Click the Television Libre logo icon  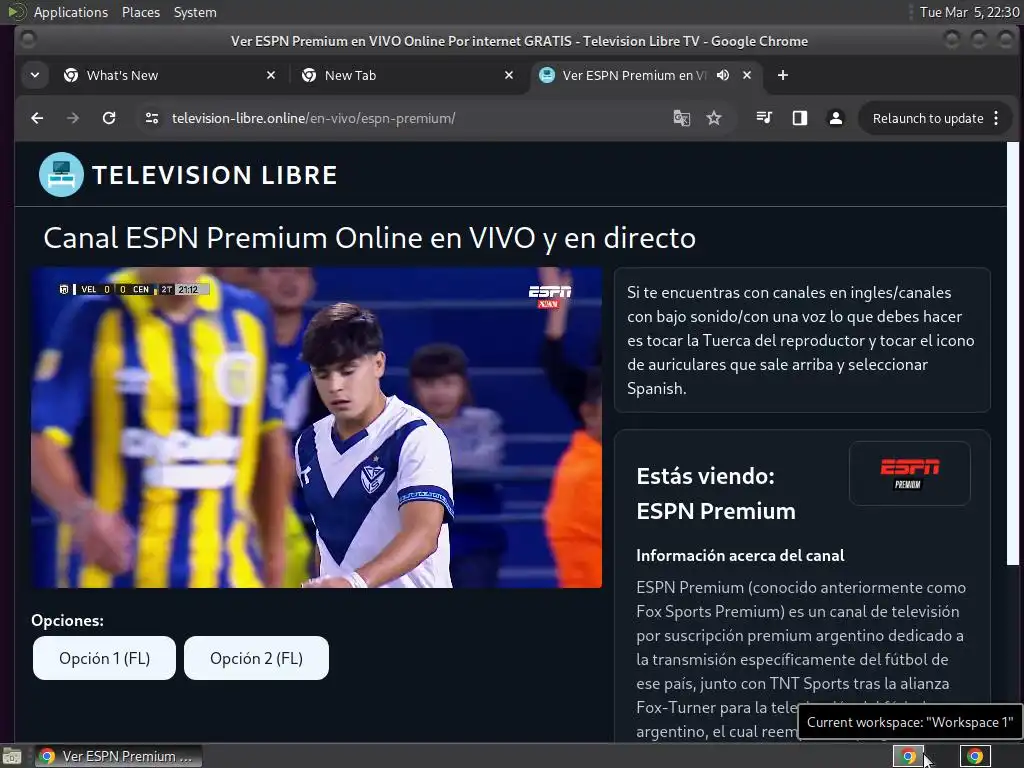tap(61, 174)
